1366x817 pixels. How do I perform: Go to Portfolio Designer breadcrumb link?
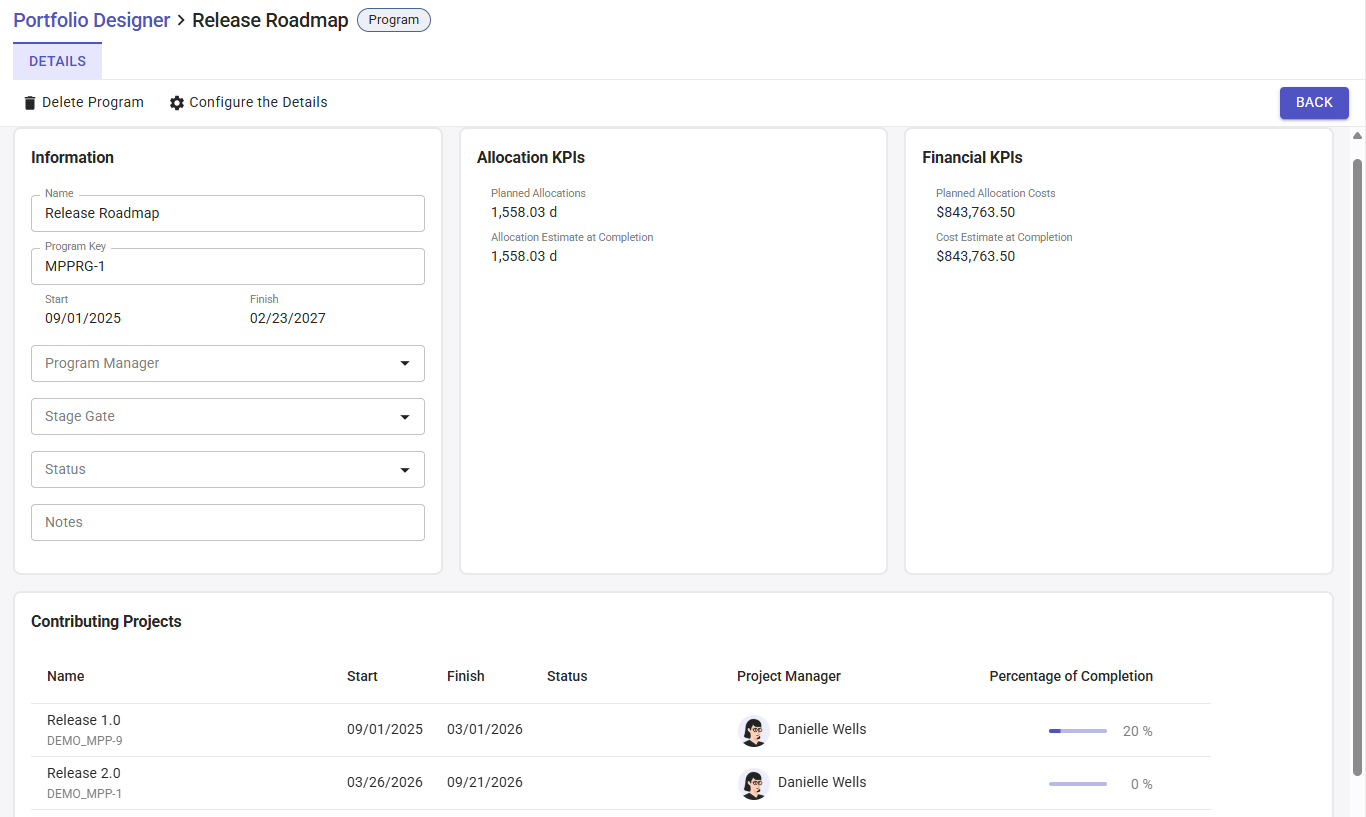point(91,20)
